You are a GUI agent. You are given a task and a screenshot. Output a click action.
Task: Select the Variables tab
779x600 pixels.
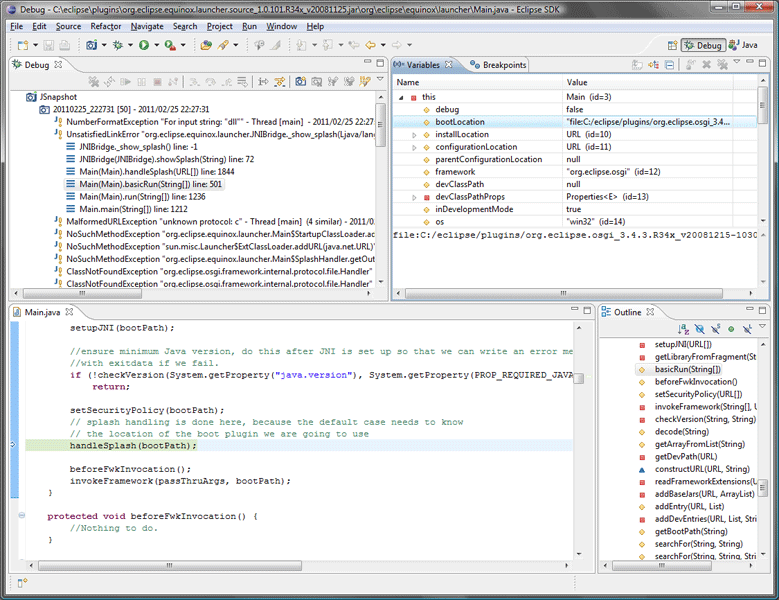point(423,65)
